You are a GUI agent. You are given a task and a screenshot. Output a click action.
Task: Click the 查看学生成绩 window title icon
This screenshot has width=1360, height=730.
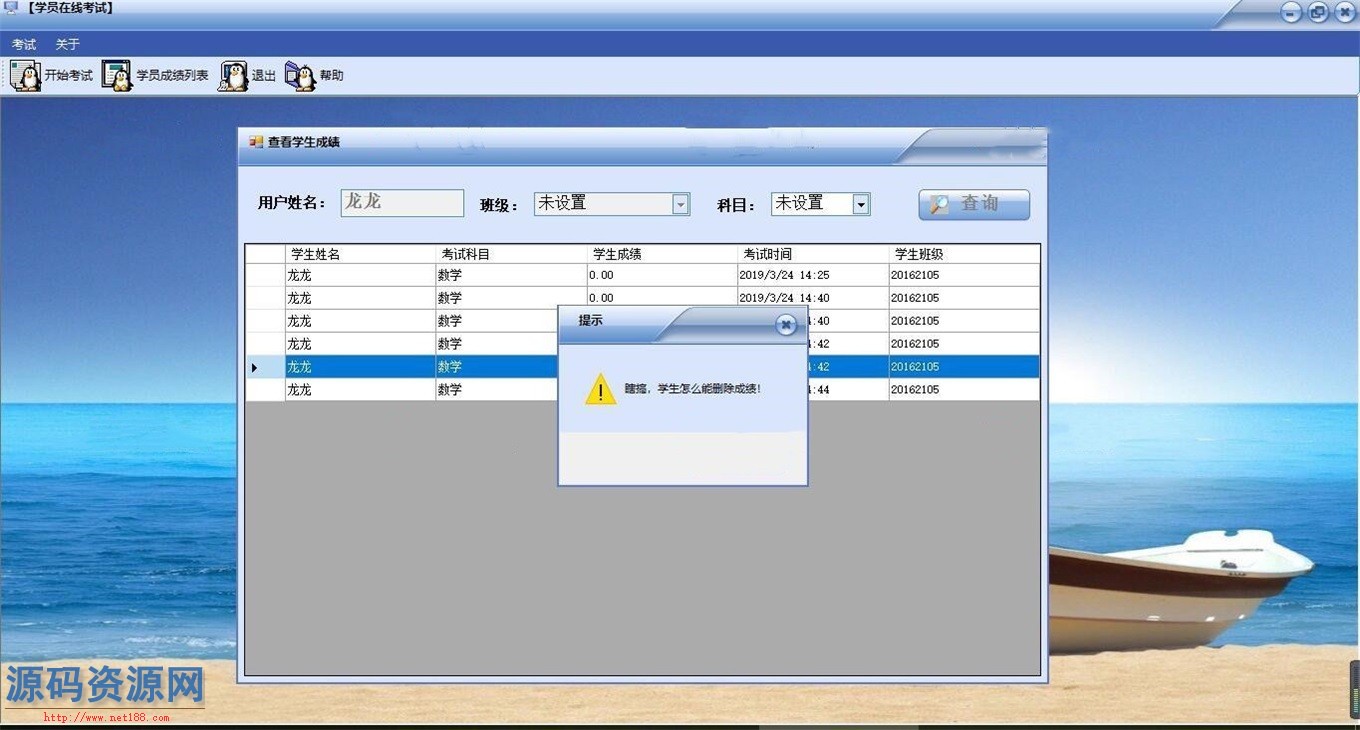(256, 142)
